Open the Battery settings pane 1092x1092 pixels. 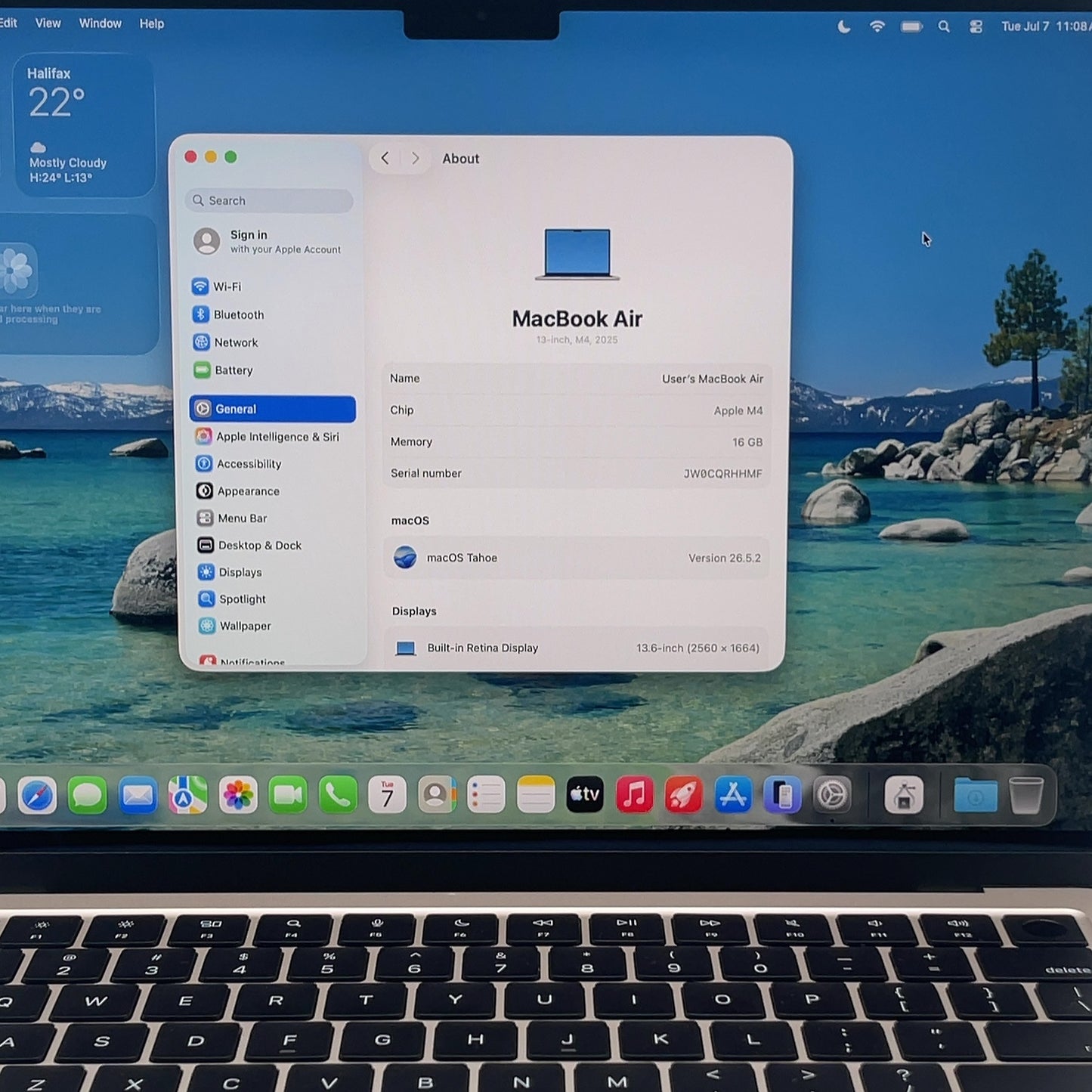[223, 370]
